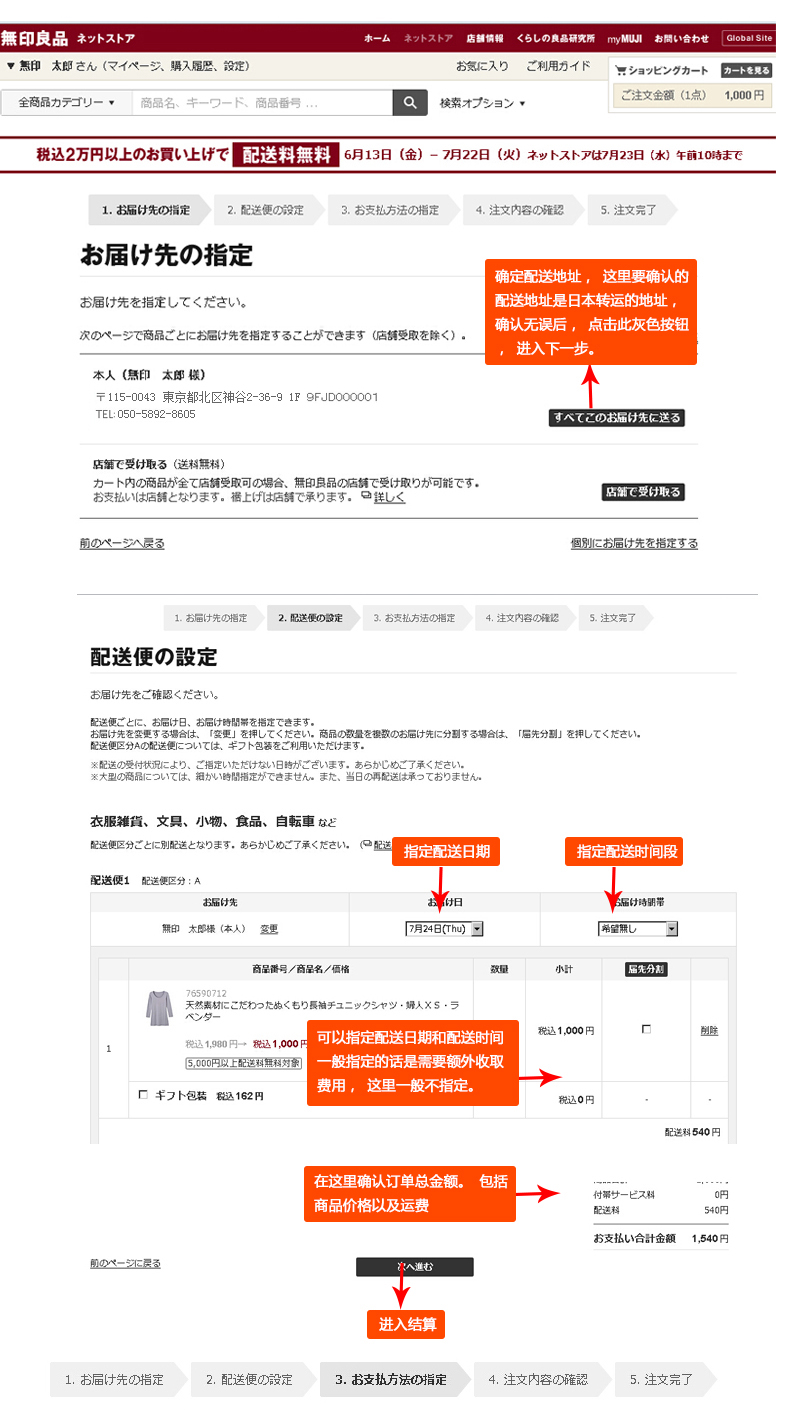Image resolution: width=792 pixels, height=1410 pixels.
Task: Click 個別にお届け先を指定する link
Action: [x=634, y=543]
